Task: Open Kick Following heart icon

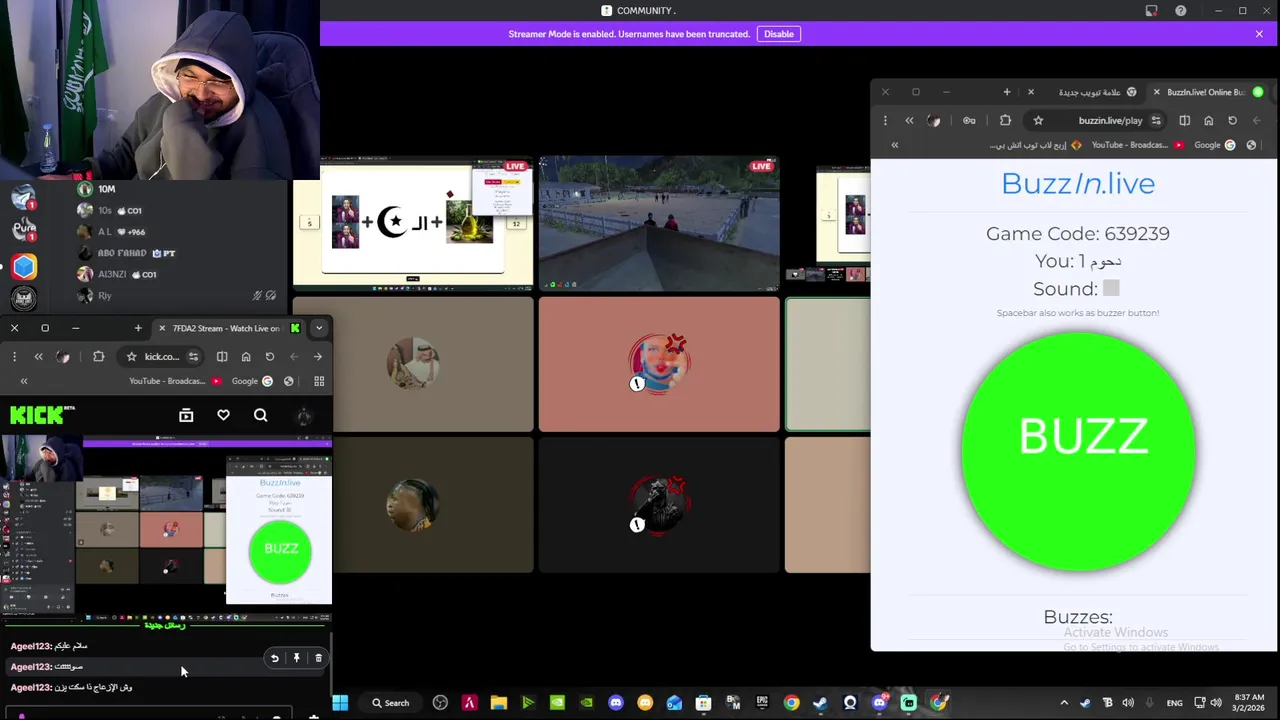Action: (x=223, y=415)
